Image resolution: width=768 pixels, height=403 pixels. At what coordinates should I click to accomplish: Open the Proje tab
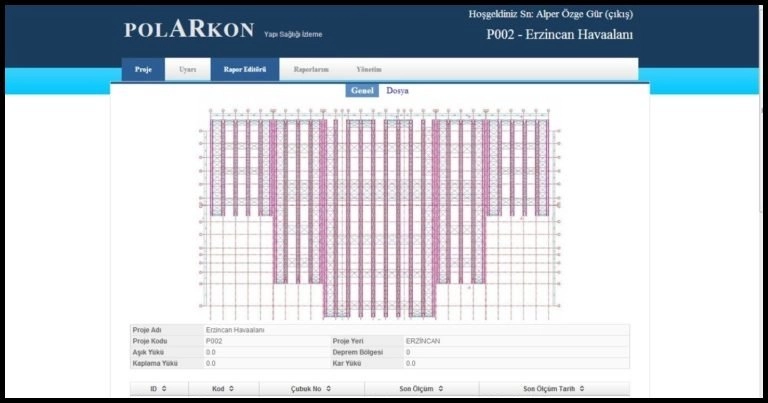(x=142, y=70)
